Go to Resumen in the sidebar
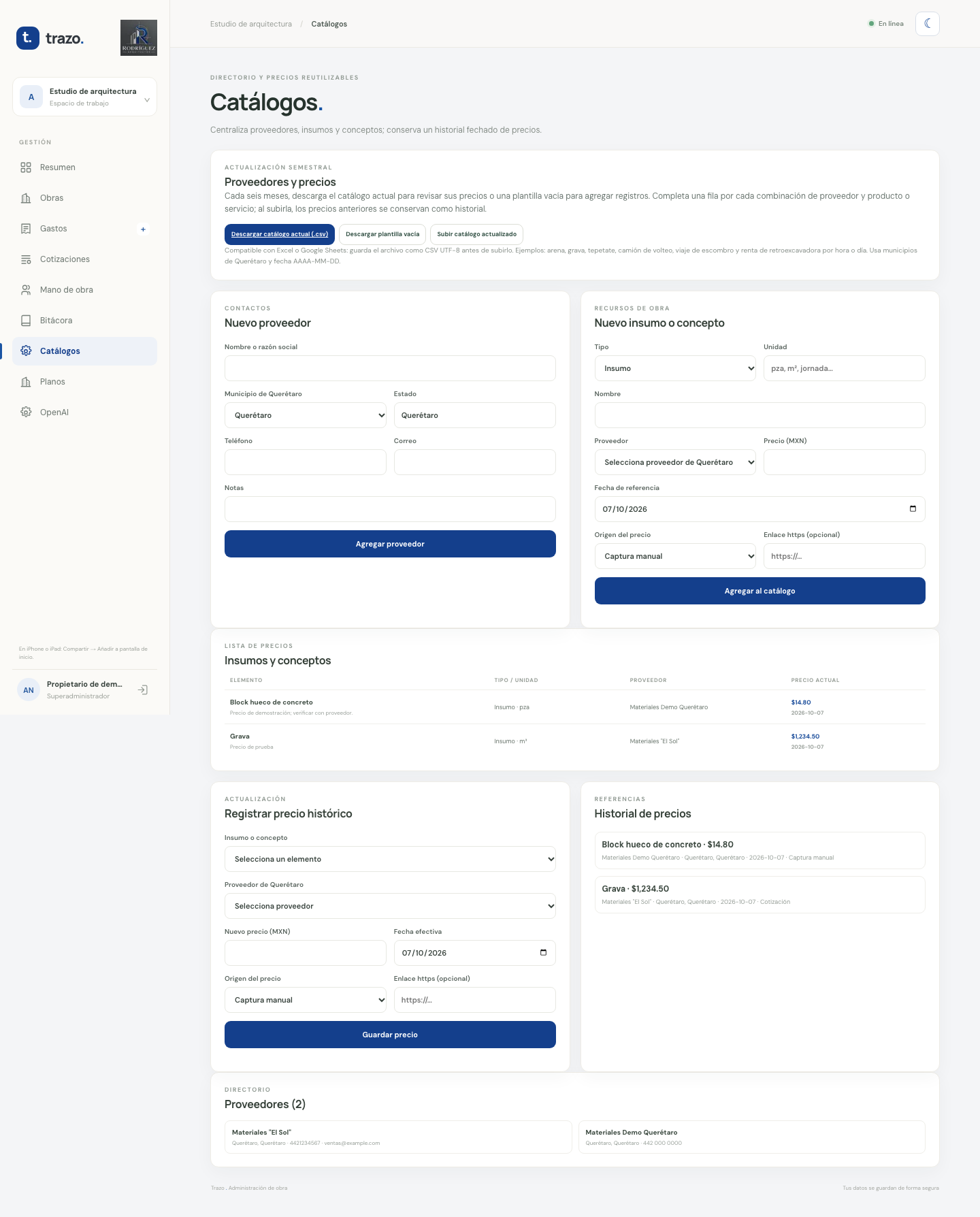Viewport: 980px width, 1217px height. (84, 167)
